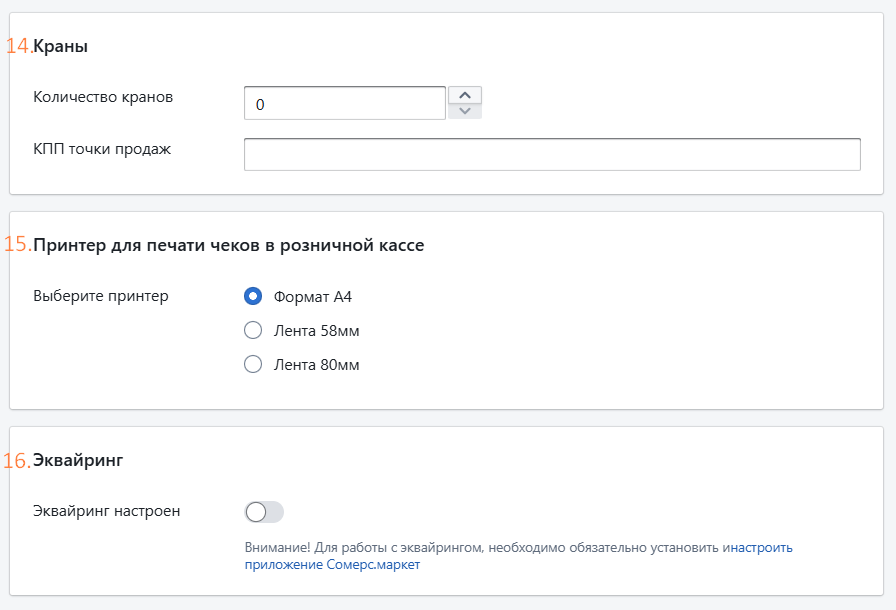Click the КПП точки продаж label text
The width and height of the screenshot is (896, 610).
pos(102,149)
